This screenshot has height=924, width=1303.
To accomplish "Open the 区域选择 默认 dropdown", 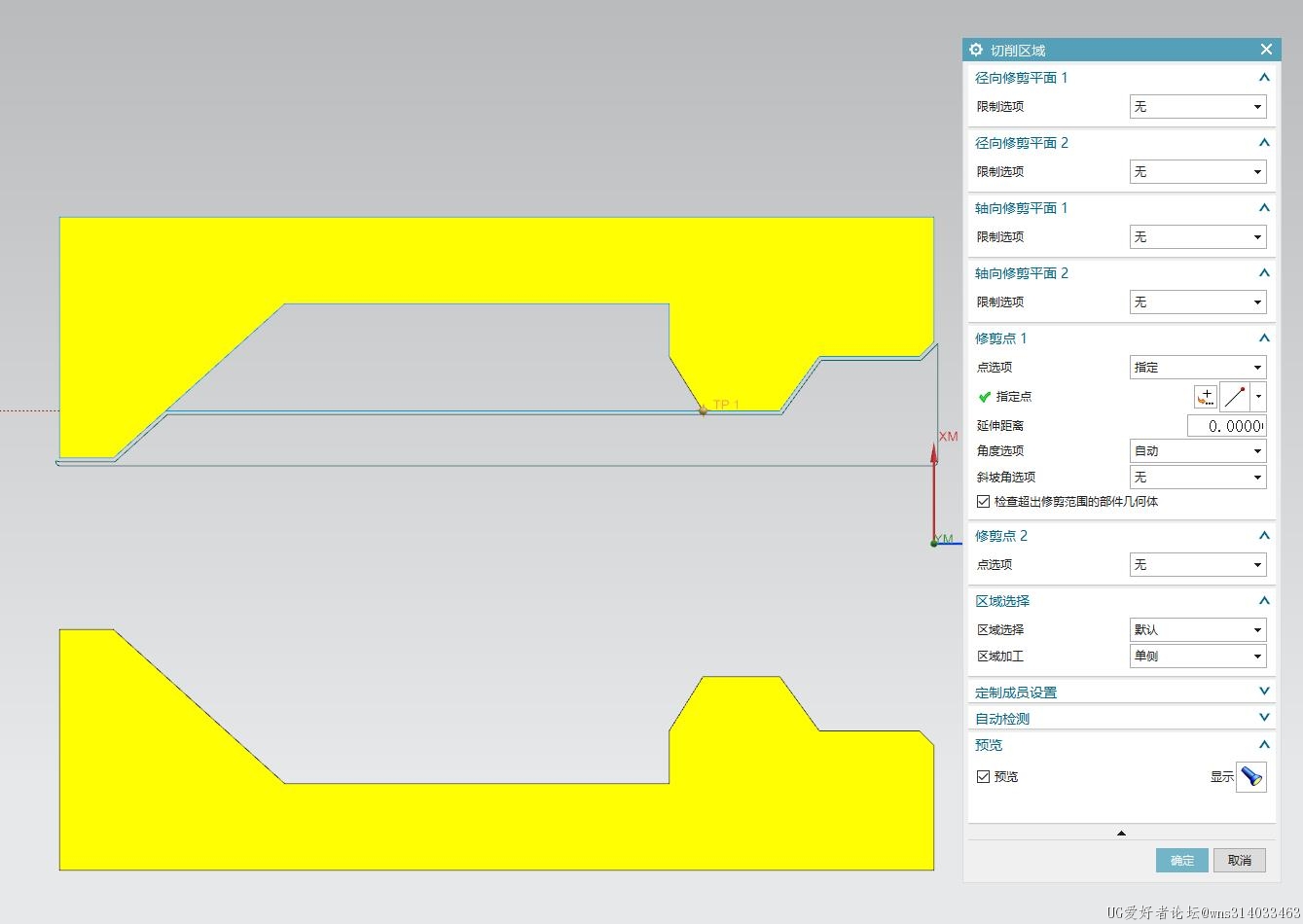I will coord(1198,630).
